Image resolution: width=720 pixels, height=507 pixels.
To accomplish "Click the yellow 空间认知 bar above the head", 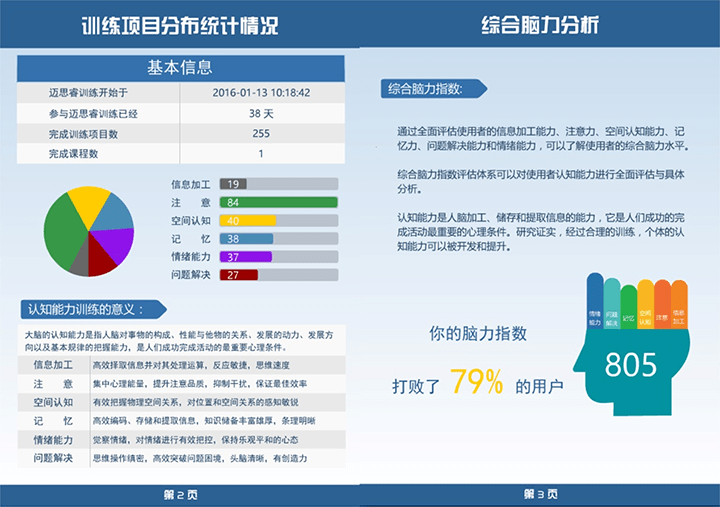I will tap(646, 304).
